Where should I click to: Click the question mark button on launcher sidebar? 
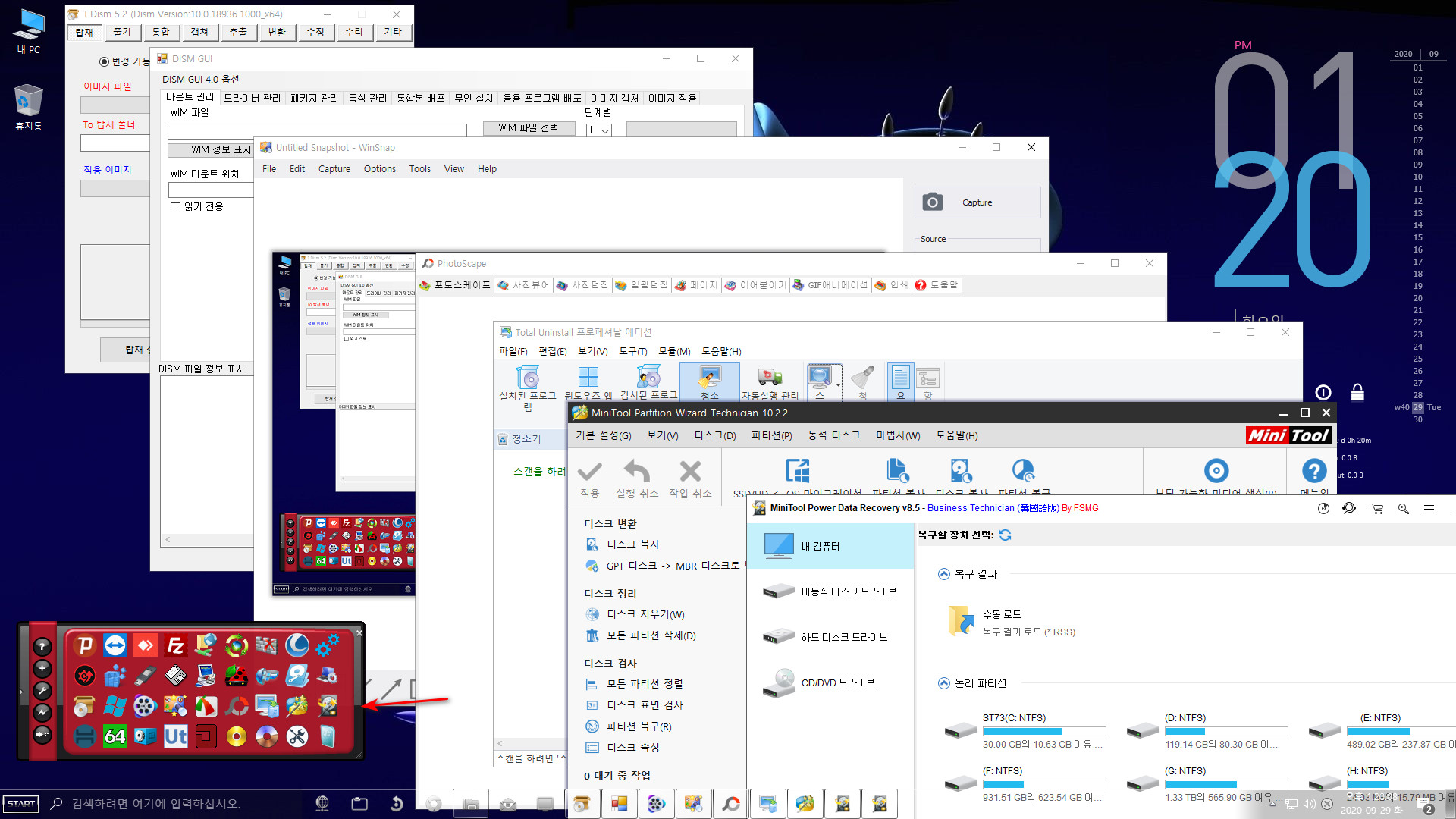tap(42, 646)
